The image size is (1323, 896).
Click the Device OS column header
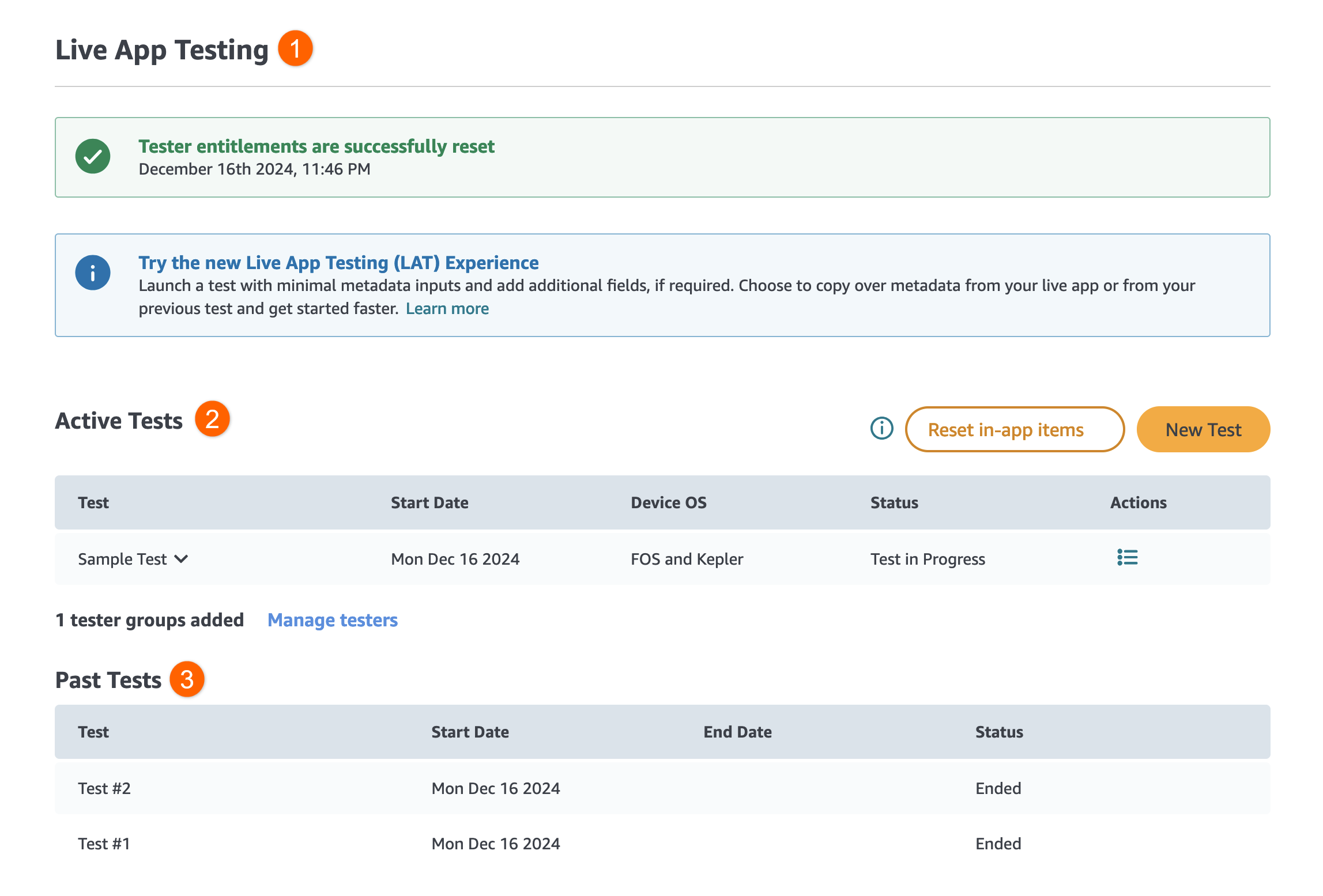point(668,502)
